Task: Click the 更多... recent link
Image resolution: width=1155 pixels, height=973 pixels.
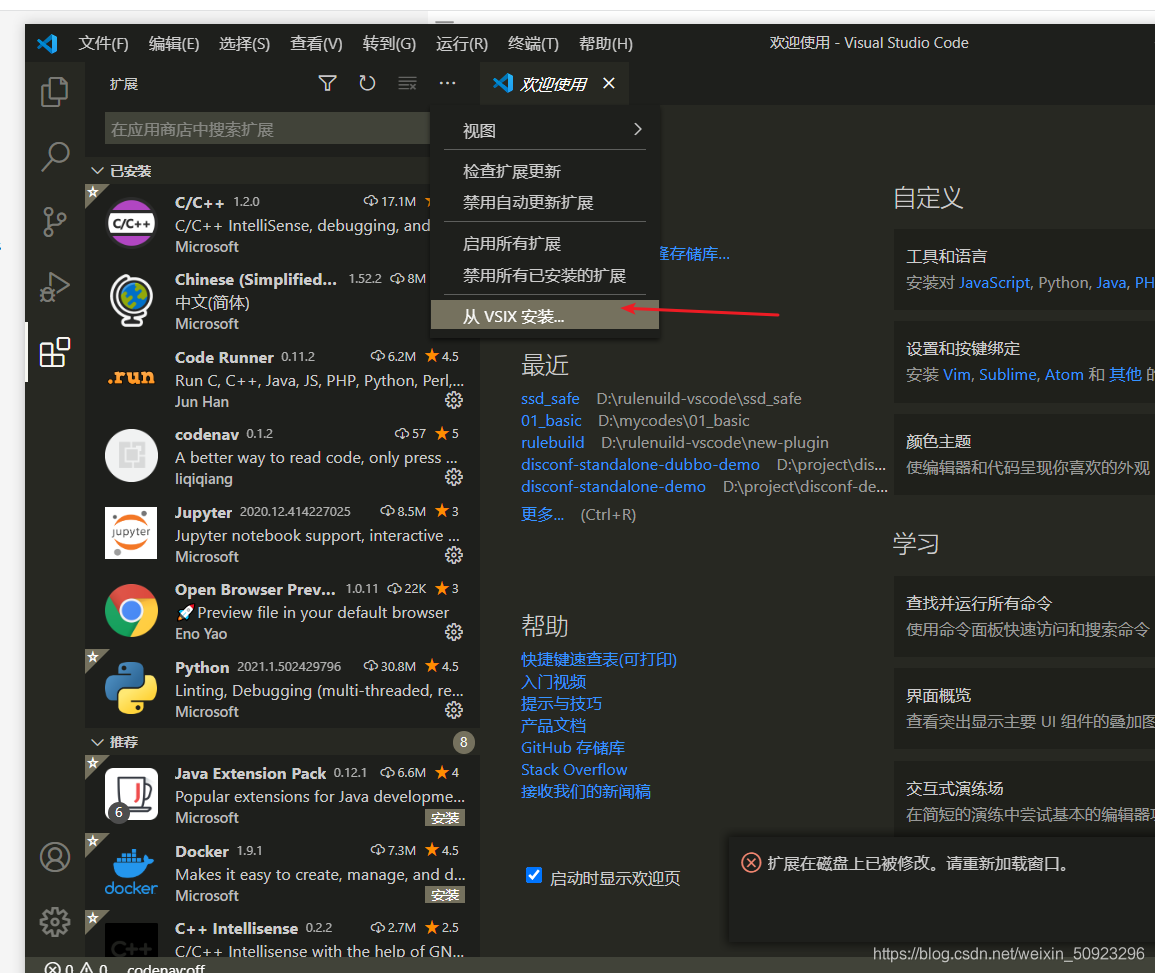Action: coord(542,514)
